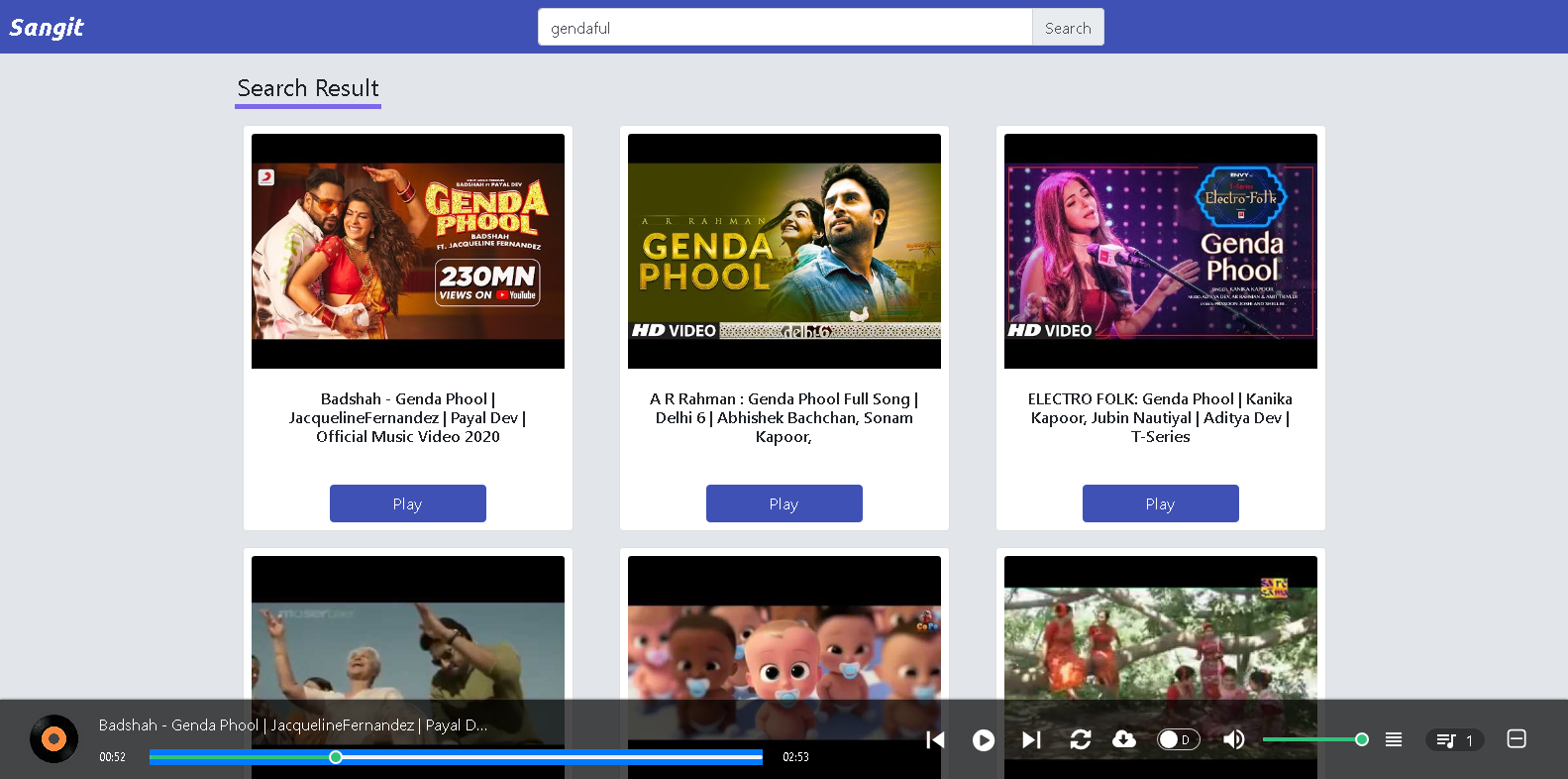Open Badshah Genda Phool 230MN thumbnail

click(x=408, y=251)
